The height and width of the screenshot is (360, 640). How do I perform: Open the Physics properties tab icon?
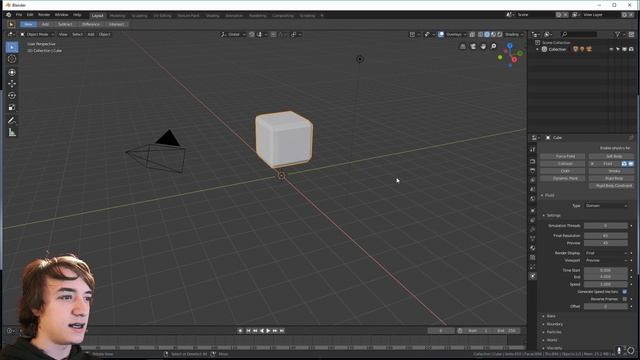(533, 276)
